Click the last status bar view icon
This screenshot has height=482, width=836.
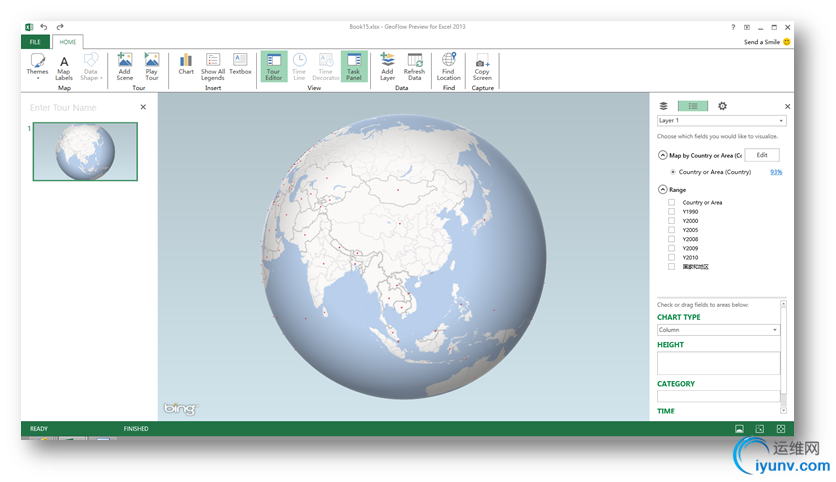point(781,429)
